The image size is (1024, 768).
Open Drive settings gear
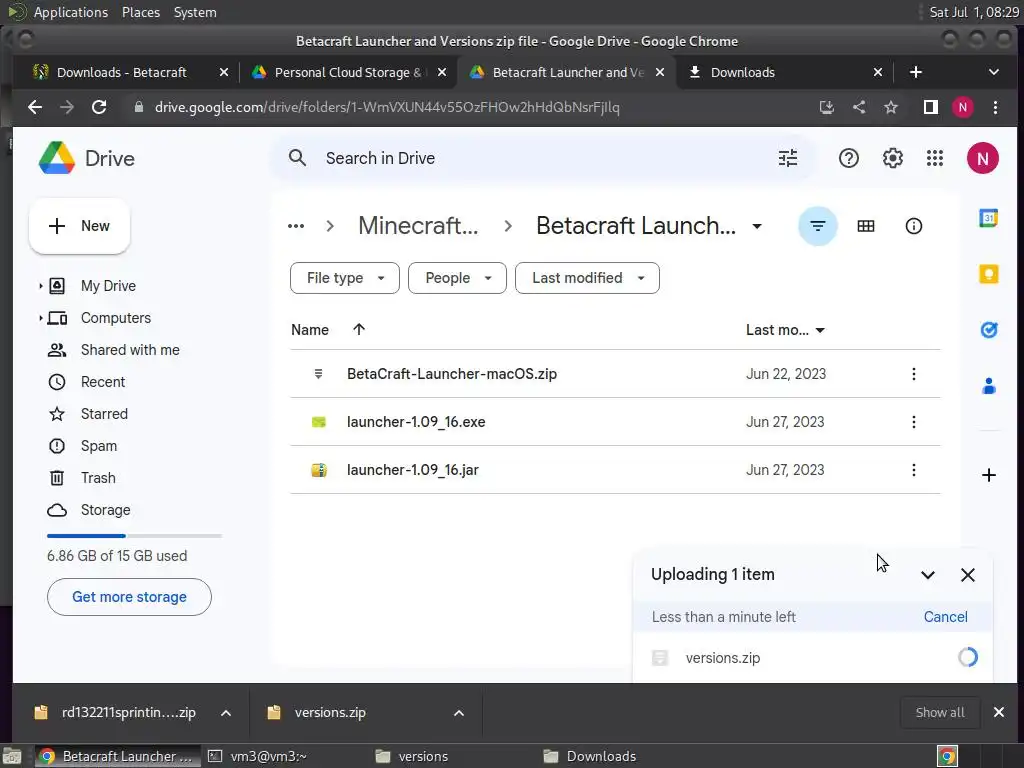[892, 158]
